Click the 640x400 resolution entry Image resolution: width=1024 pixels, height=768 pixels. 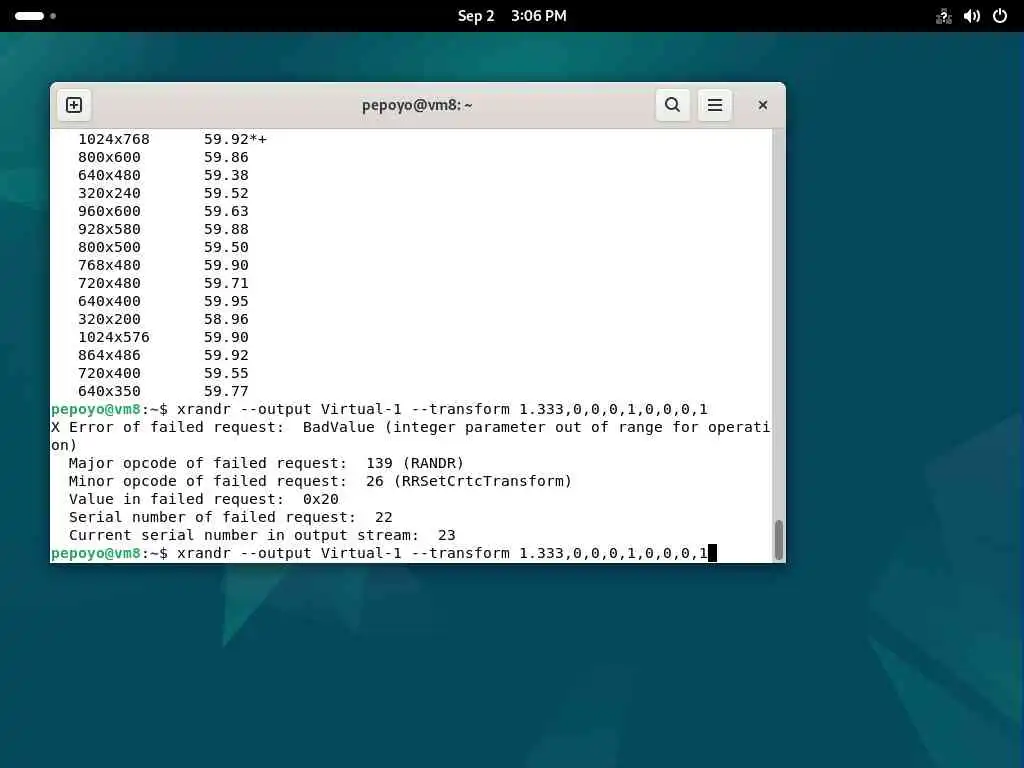[109, 301]
